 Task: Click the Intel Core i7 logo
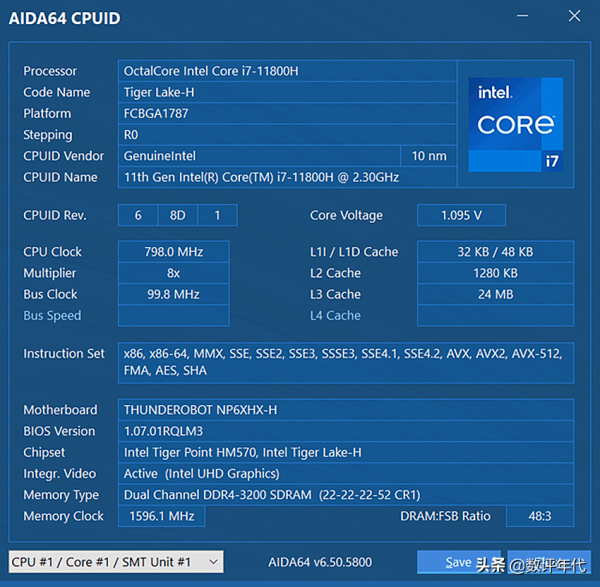pos(515,124)
